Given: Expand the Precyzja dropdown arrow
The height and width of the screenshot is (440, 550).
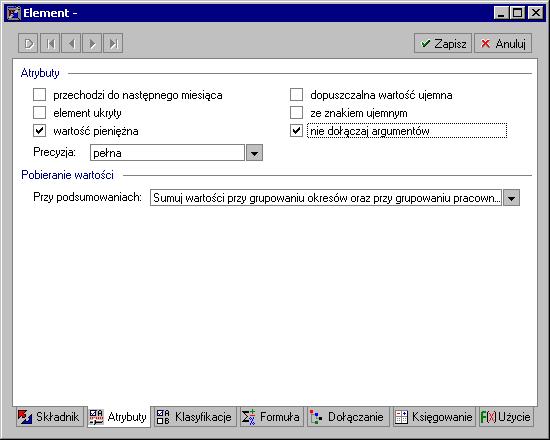Looking at the screenshot, I should point(254,153).
